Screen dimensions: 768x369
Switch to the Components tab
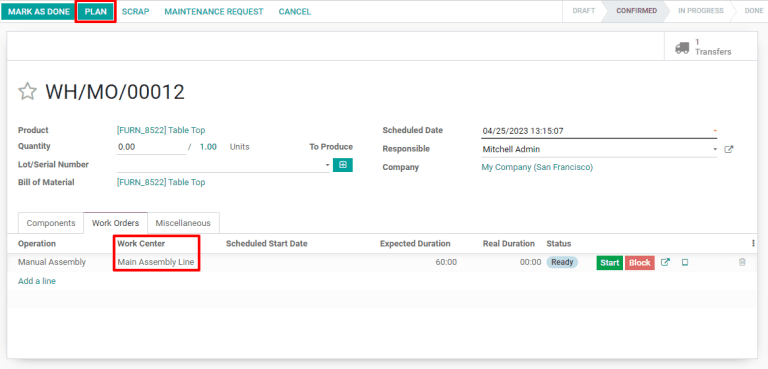click(51, 223)
